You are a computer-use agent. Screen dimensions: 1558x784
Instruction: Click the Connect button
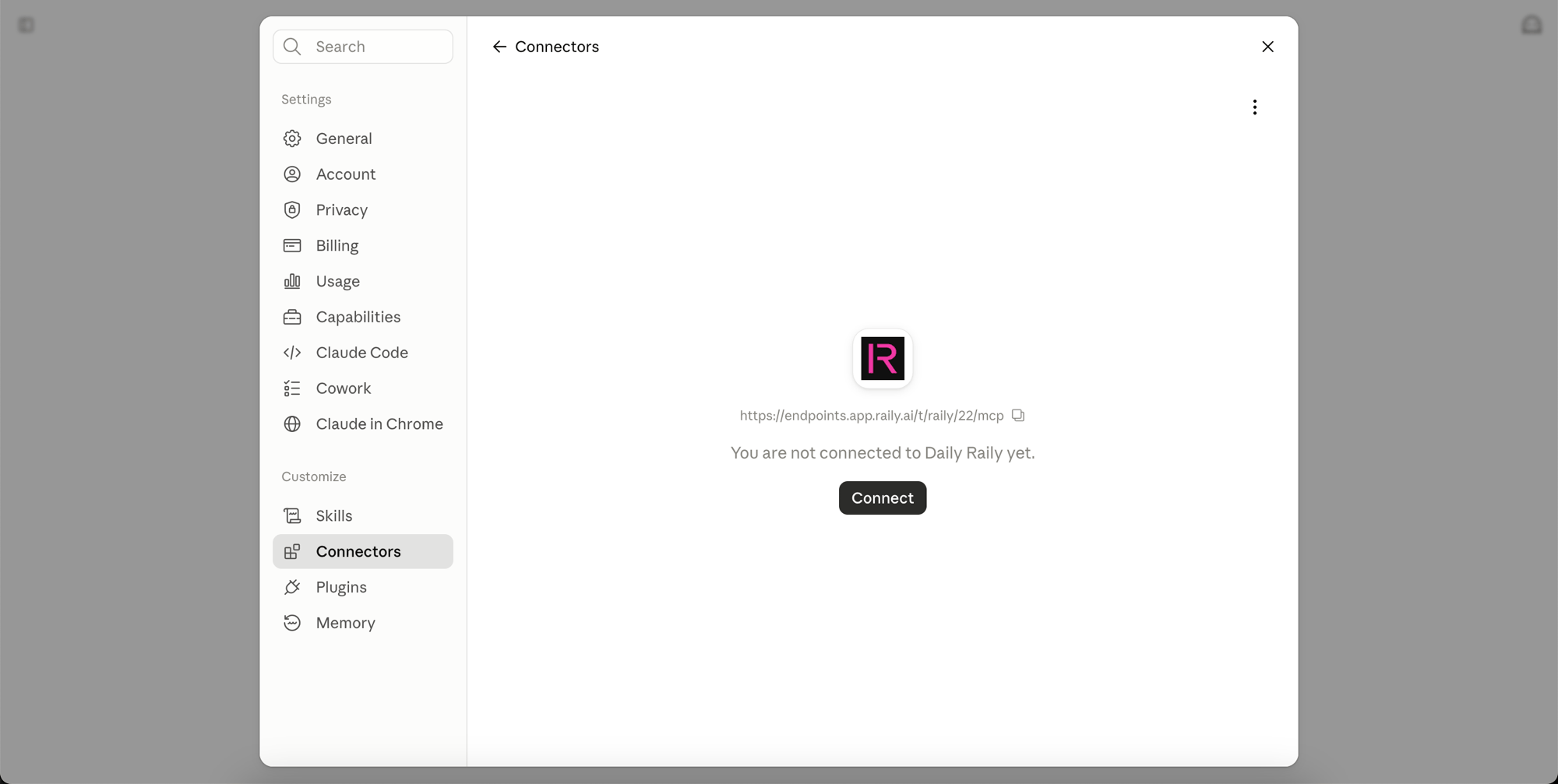point(883,498)
